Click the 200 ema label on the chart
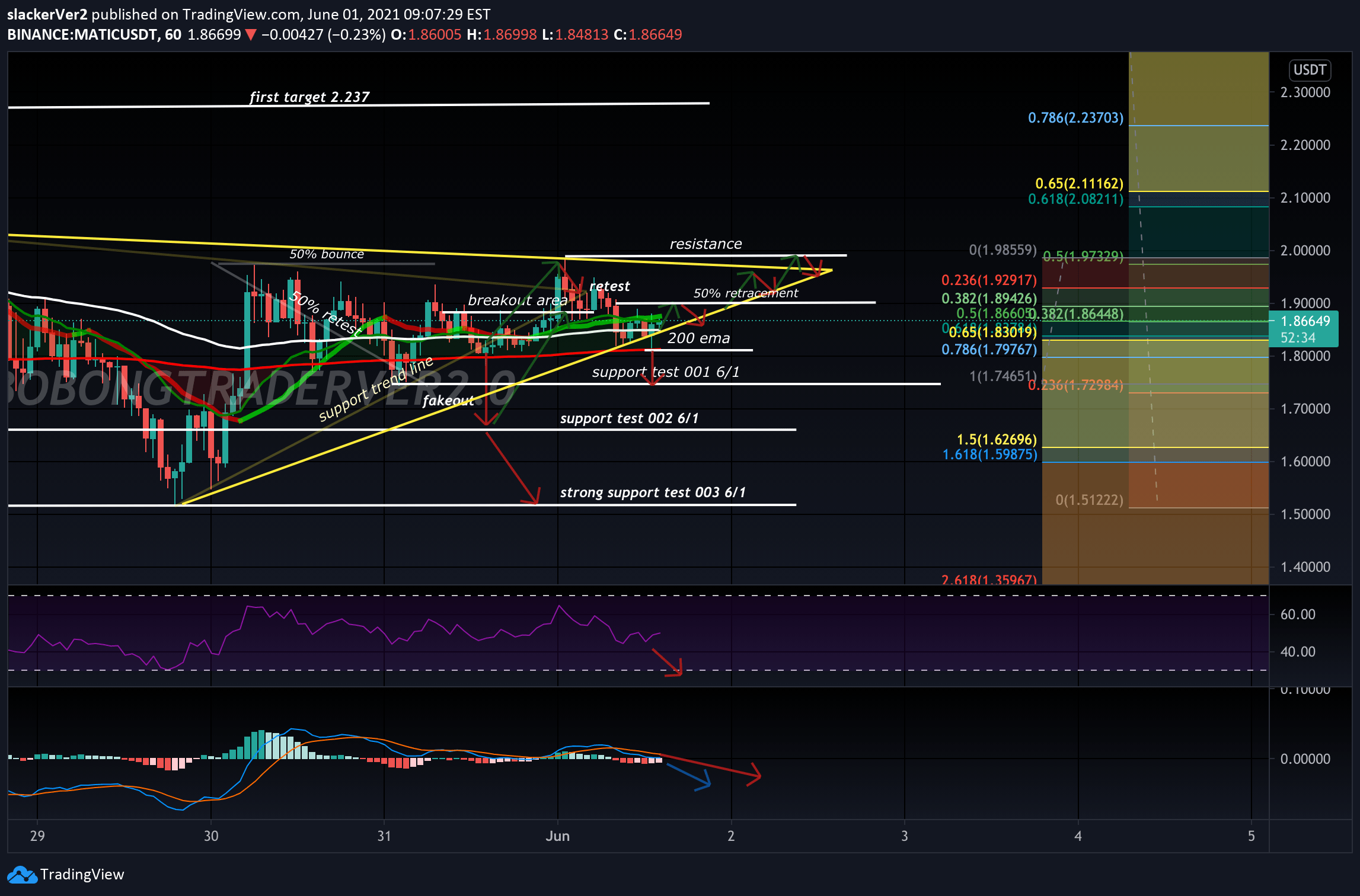 pyautogui.click(x=700, y=338)
